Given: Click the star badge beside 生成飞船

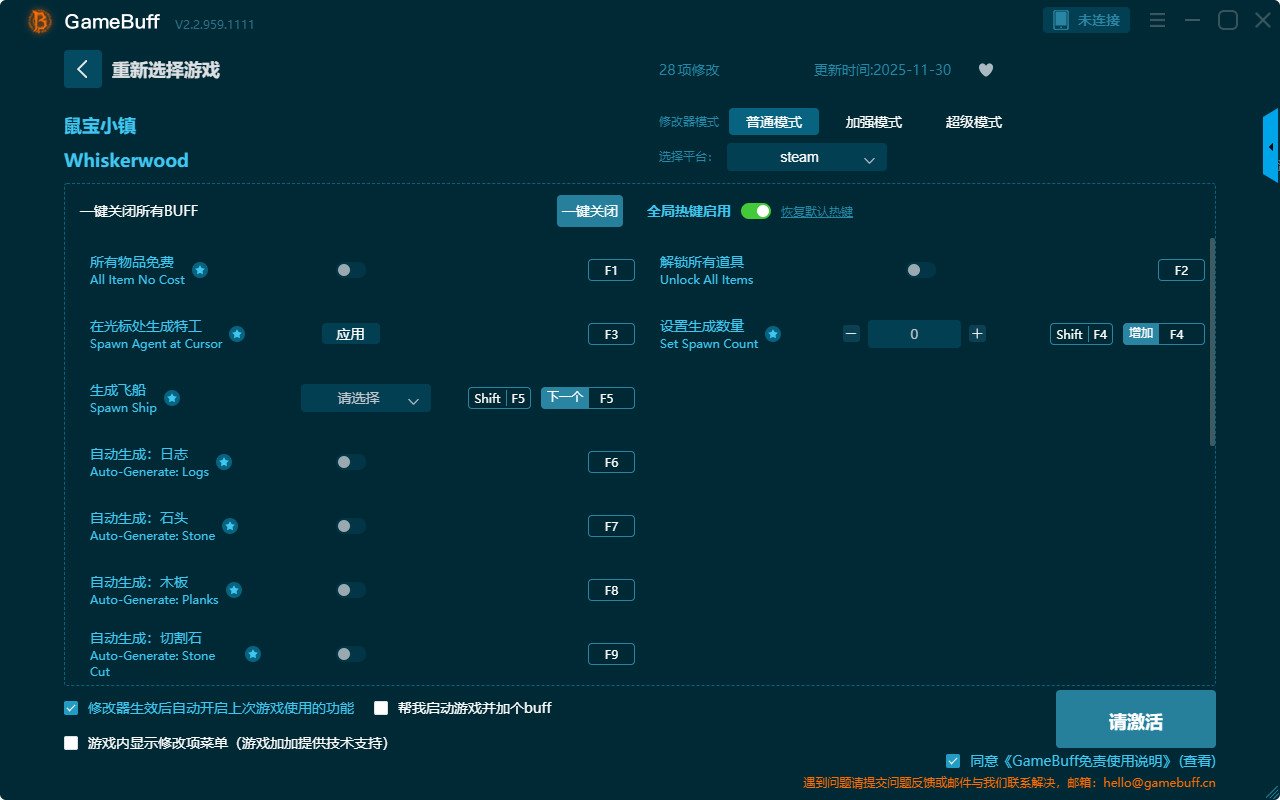Looking at the screenshot, I should coord(172,398).
